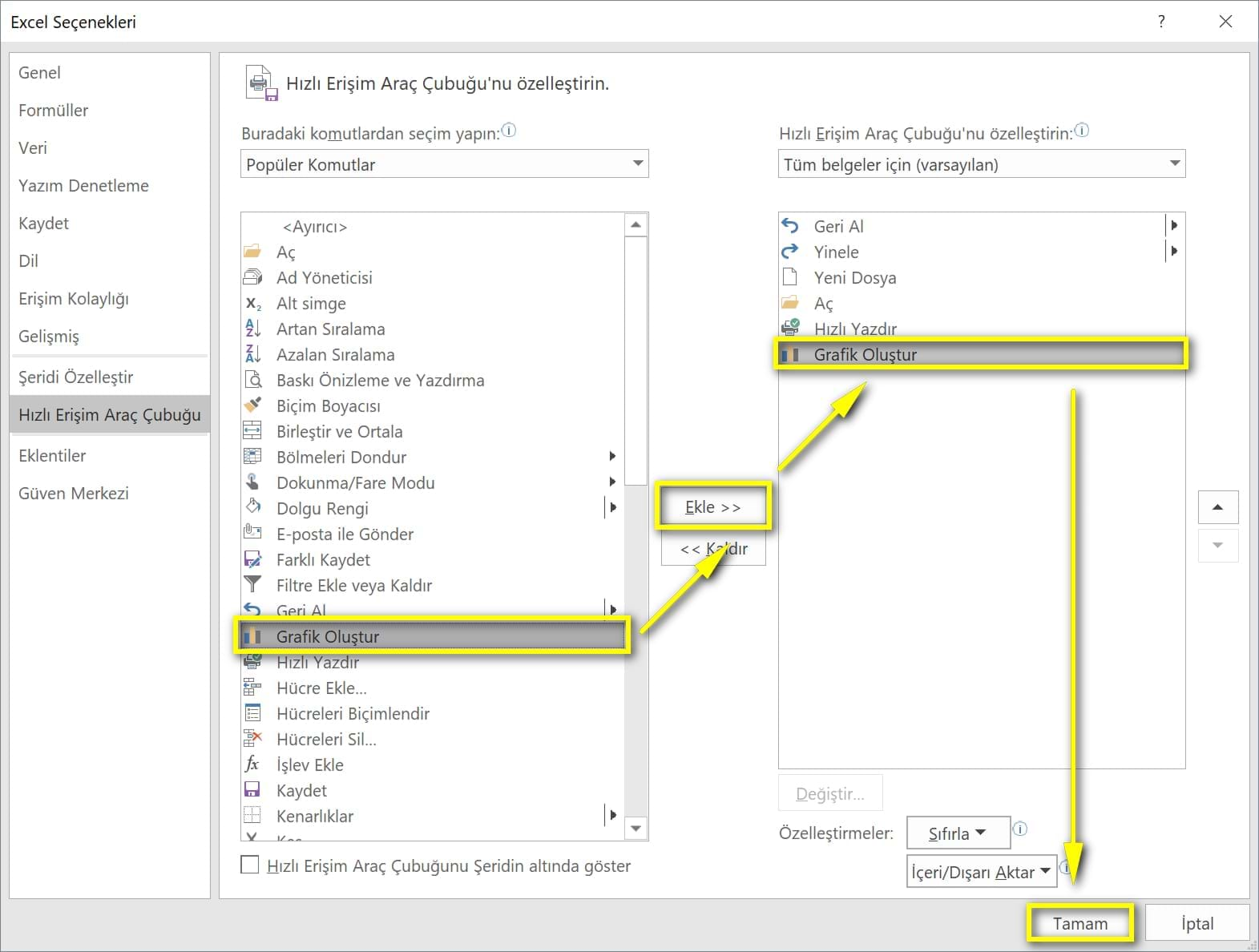Open the Dil options category
The height and width of the screenshot is (952, 1259).
[110, 260]
